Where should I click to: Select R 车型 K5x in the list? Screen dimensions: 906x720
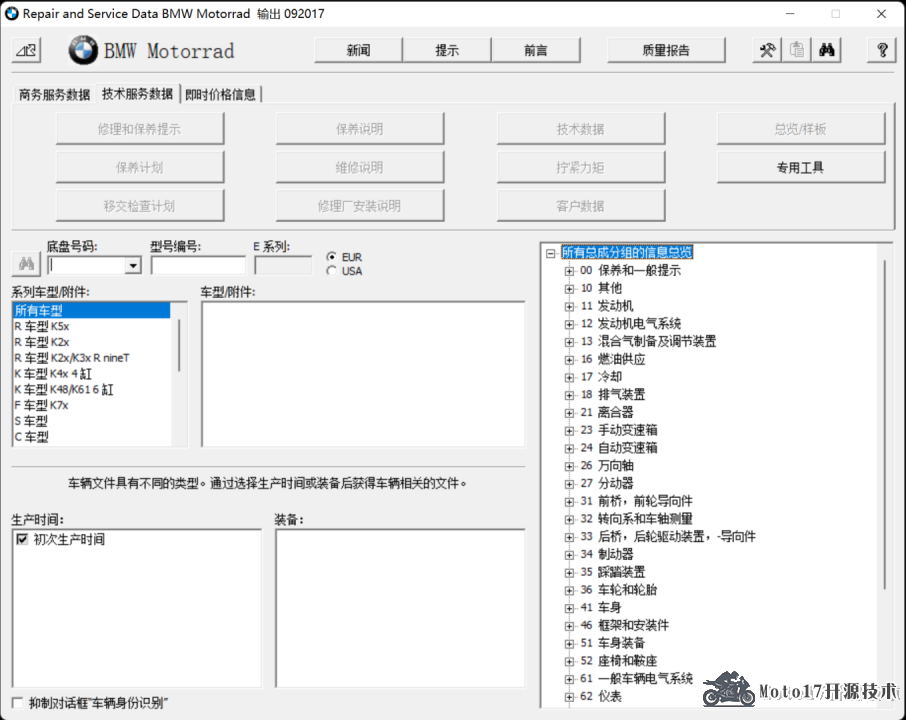coord(91,326)
